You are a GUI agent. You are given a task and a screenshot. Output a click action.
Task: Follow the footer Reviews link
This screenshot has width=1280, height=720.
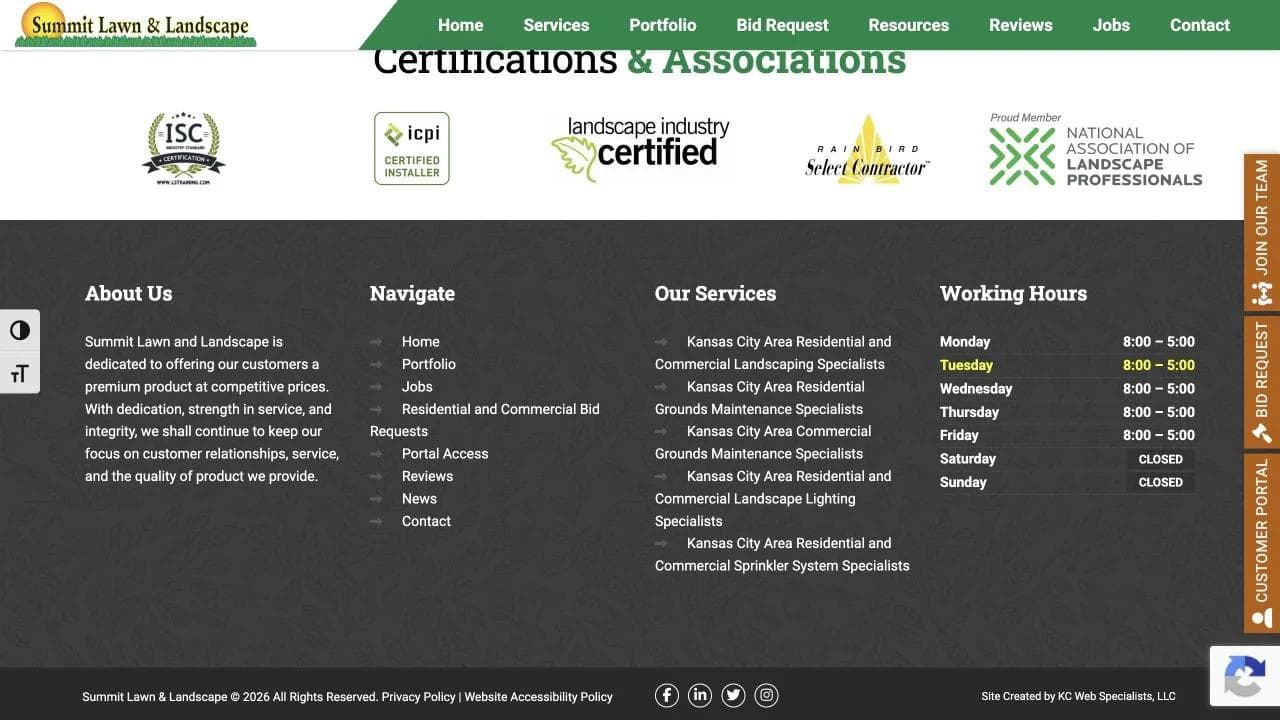click(x=427, y=476)
